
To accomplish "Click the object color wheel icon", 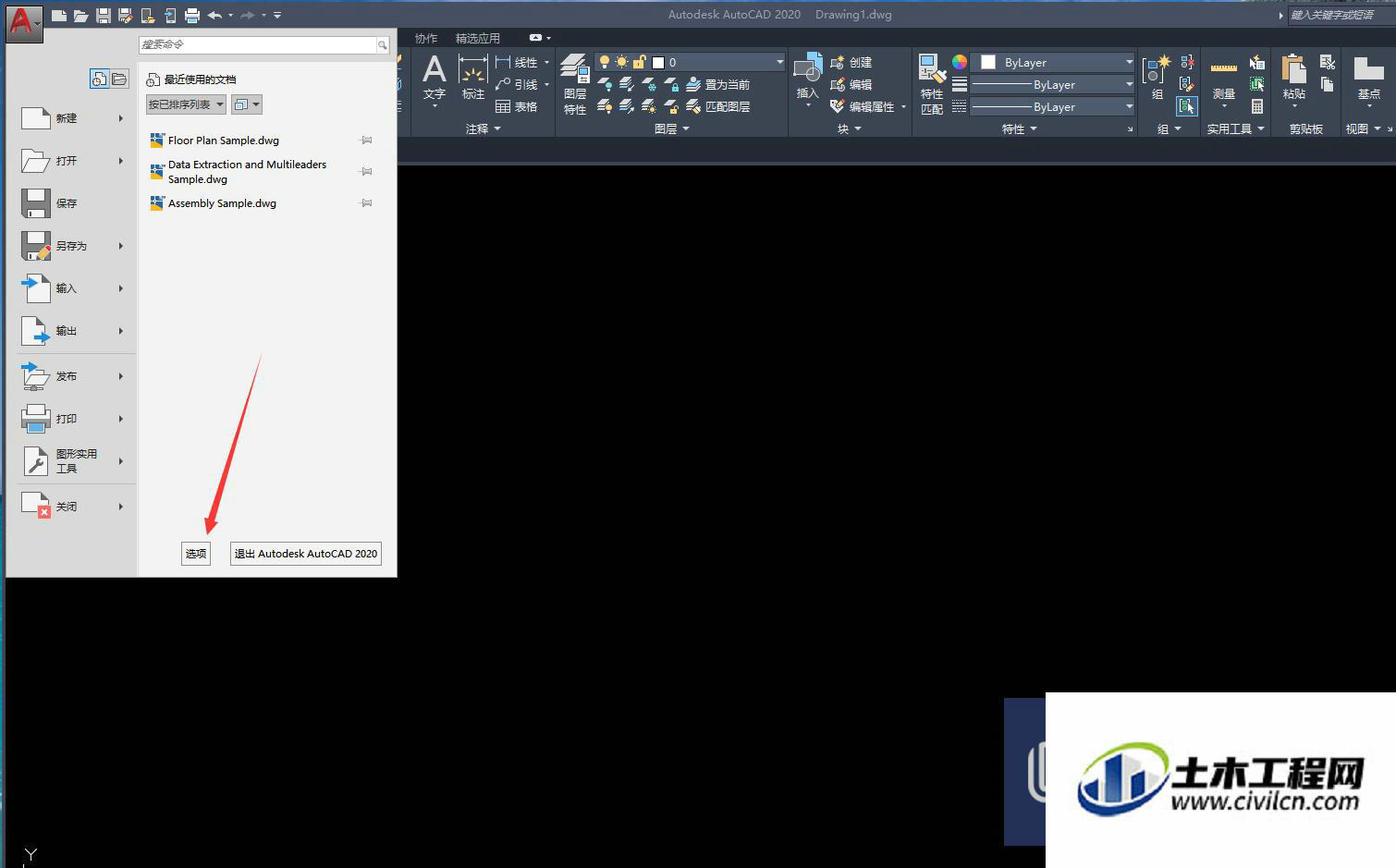I will pyautogui.click(x=960, y=62).
